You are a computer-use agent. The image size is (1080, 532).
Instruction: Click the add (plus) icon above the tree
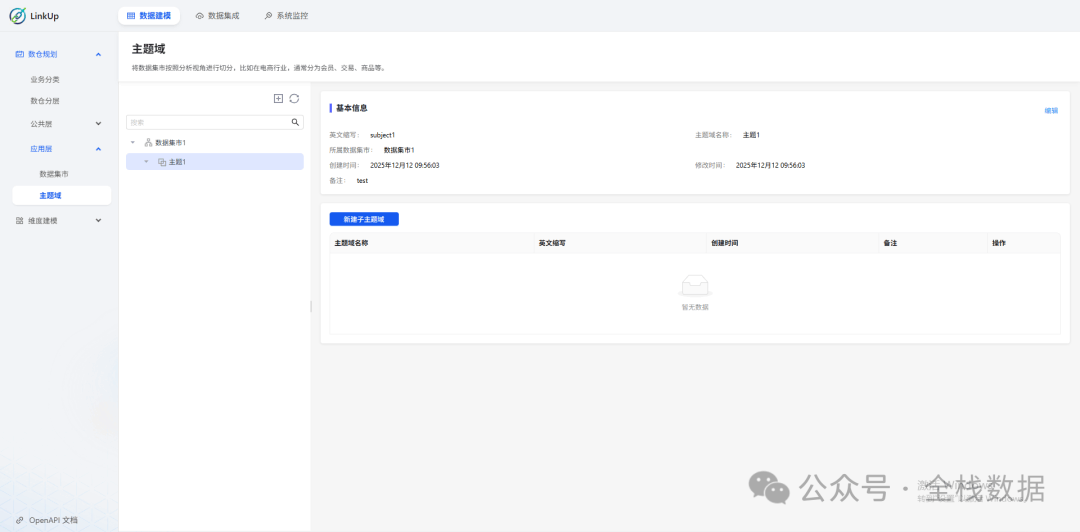[278, 98]
